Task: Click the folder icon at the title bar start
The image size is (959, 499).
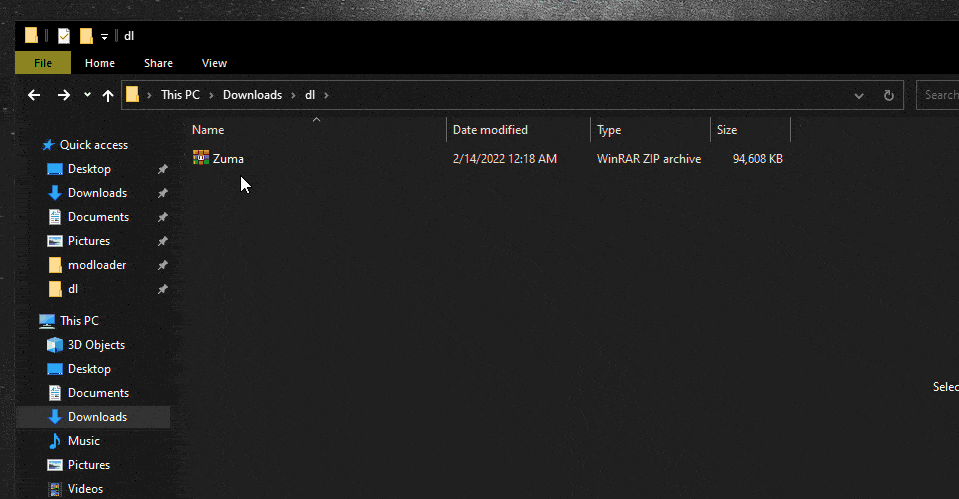Action: coord(31,35)
